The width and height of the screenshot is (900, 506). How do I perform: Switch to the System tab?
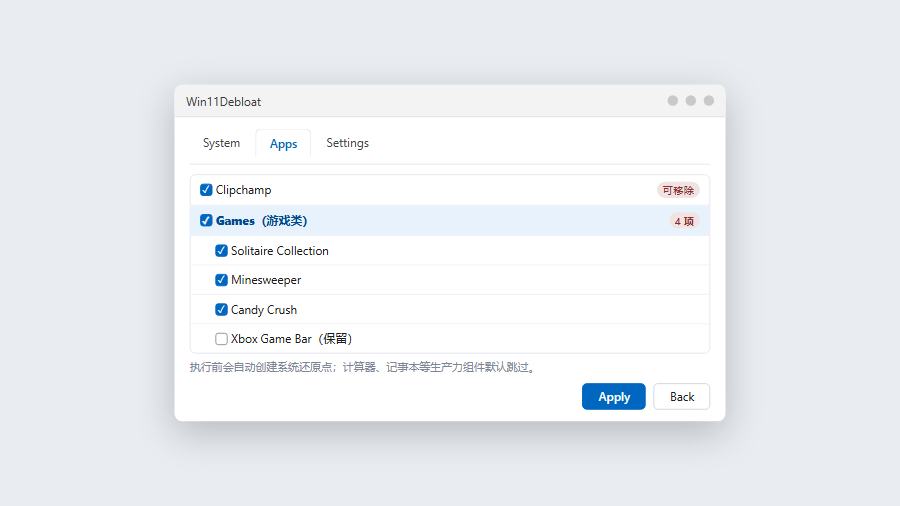click(x=221, y=143)
